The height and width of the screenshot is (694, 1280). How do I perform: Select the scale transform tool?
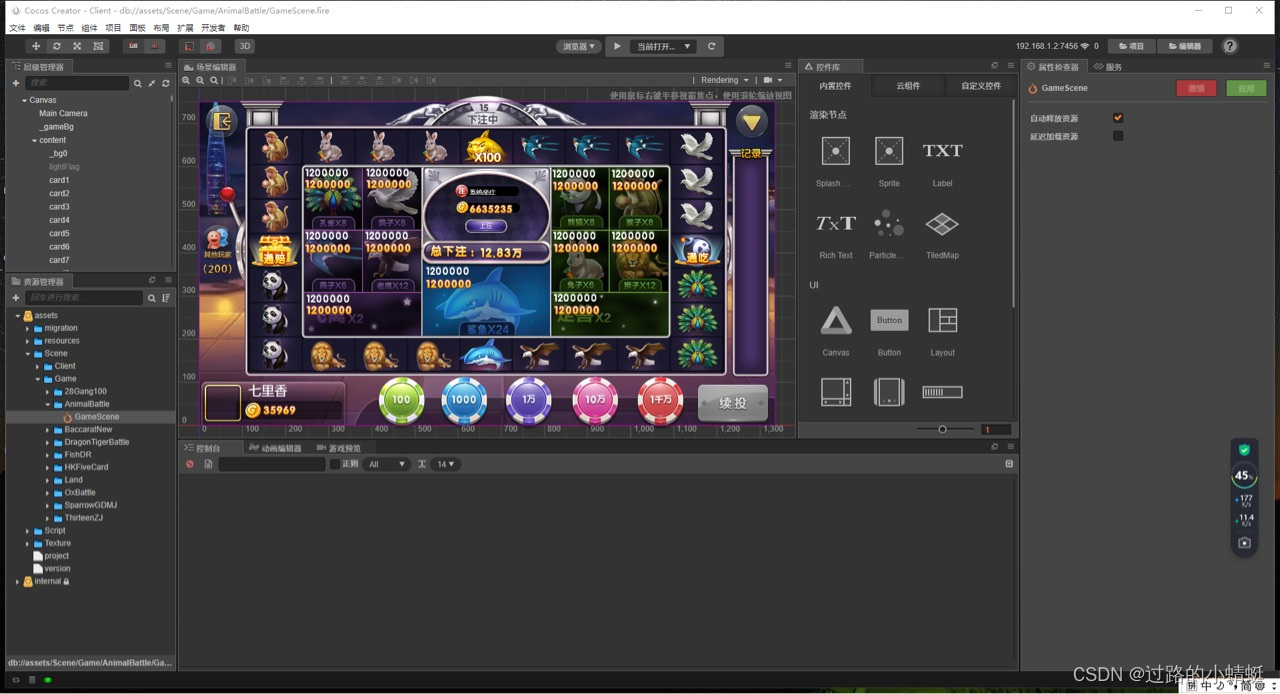tap(77, 46)
